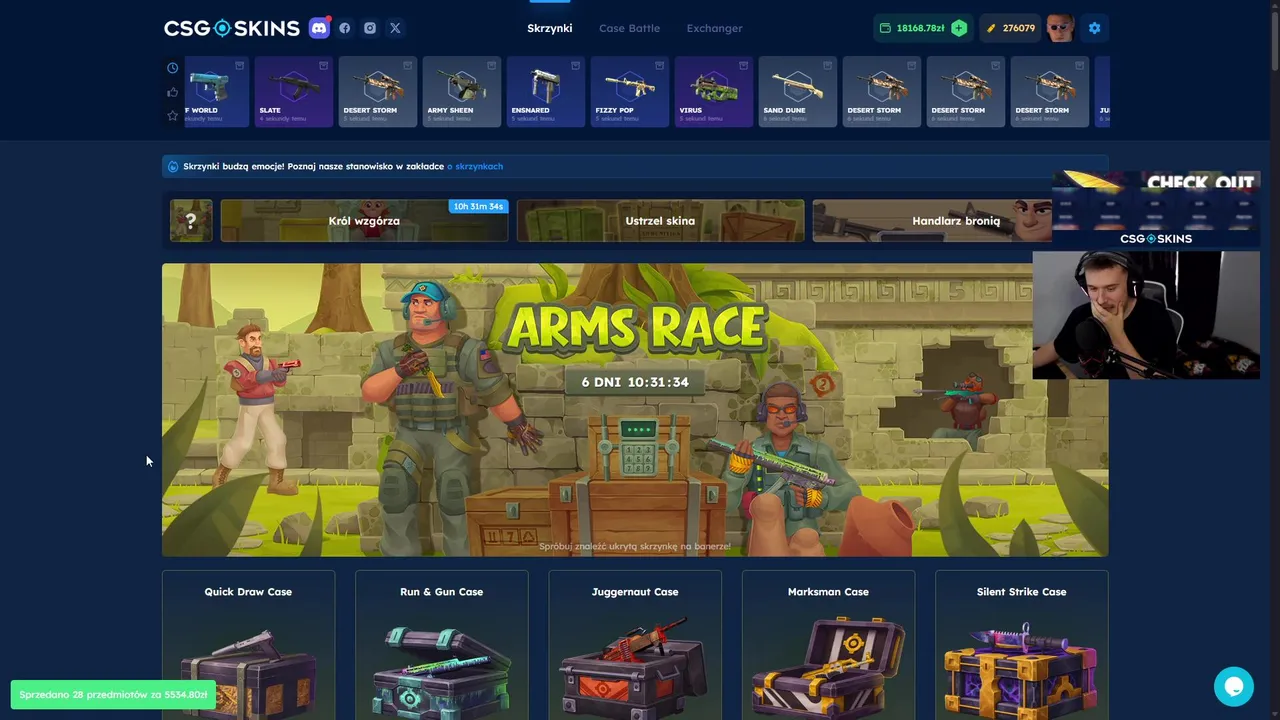The width and height of the screenshot is (1280, 720).
Task: Open the Facebook link icon
Action: coord(345,28)
